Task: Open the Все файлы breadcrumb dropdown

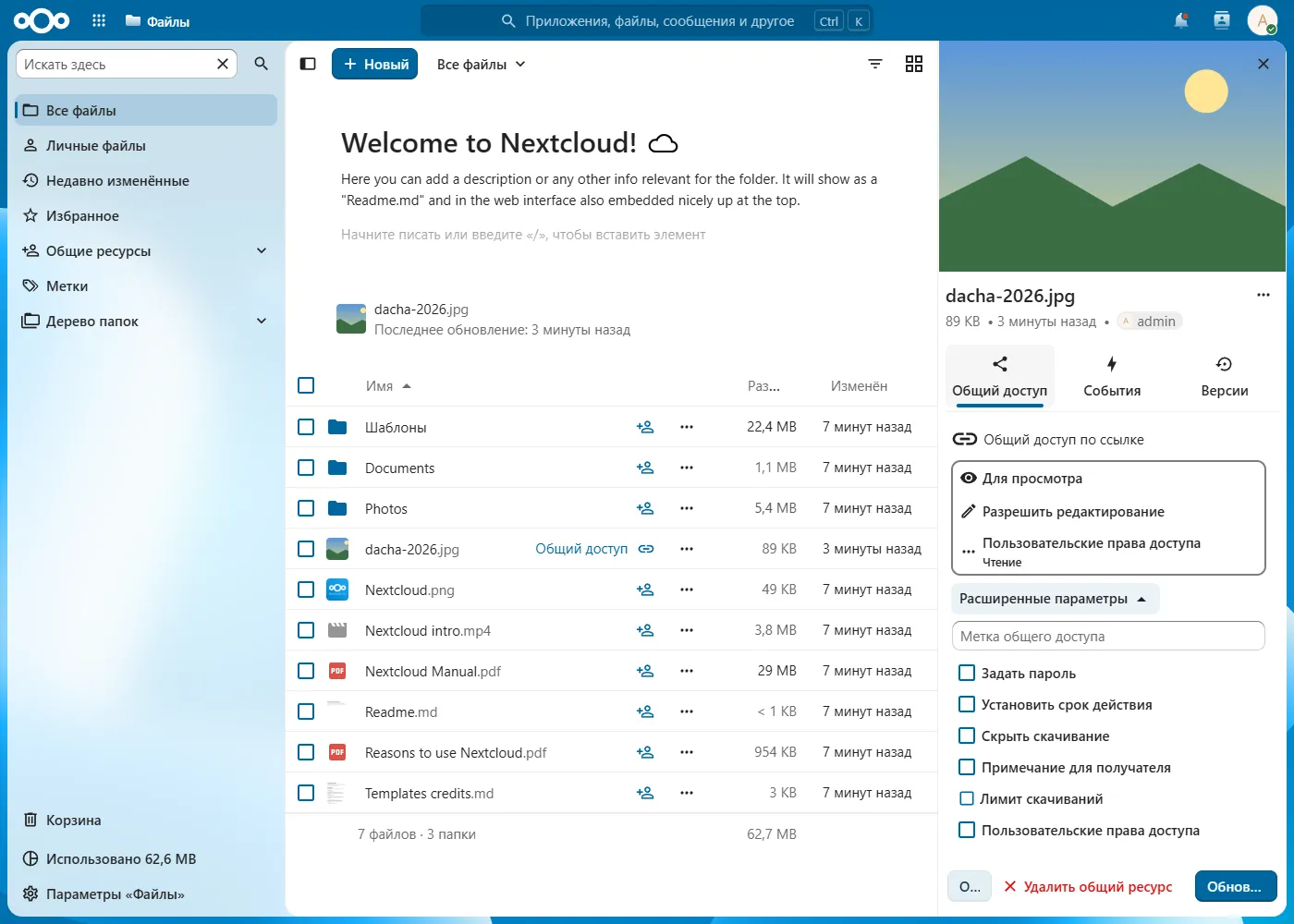Action: 482,64
